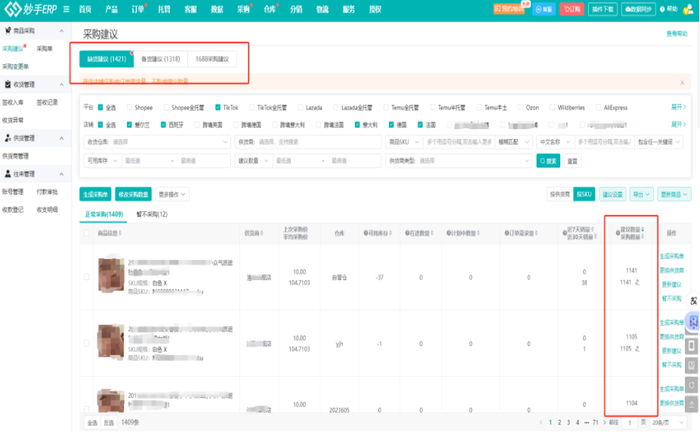Expand the 更多操作 dropdown
Screen dimensions: 700x432
click(172, 194)
